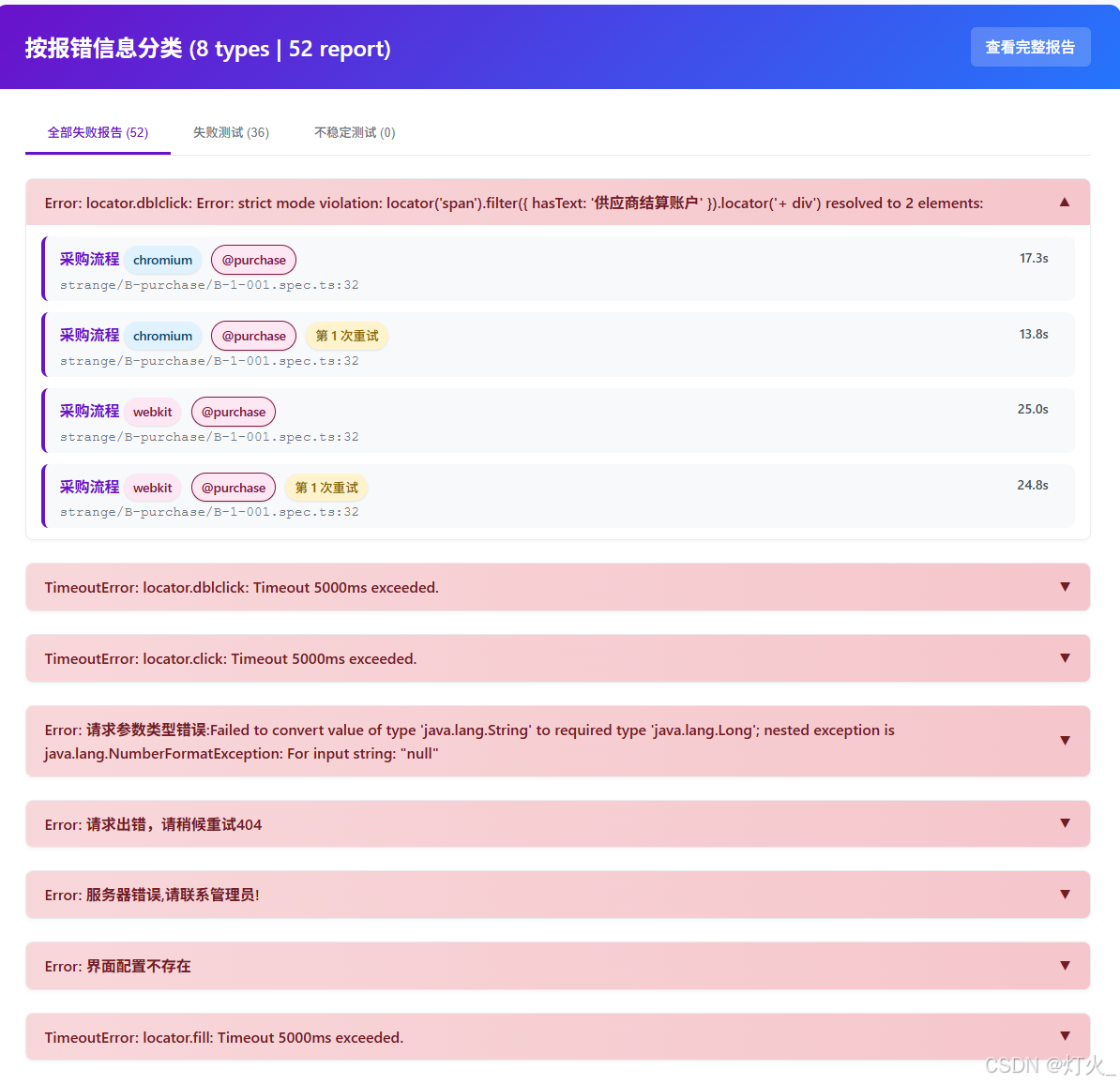This screenshot has height=1084, width=1120.
Task: Expand the 请求出错，请稍候重试404 group arrow
Action: point(1065,823)
